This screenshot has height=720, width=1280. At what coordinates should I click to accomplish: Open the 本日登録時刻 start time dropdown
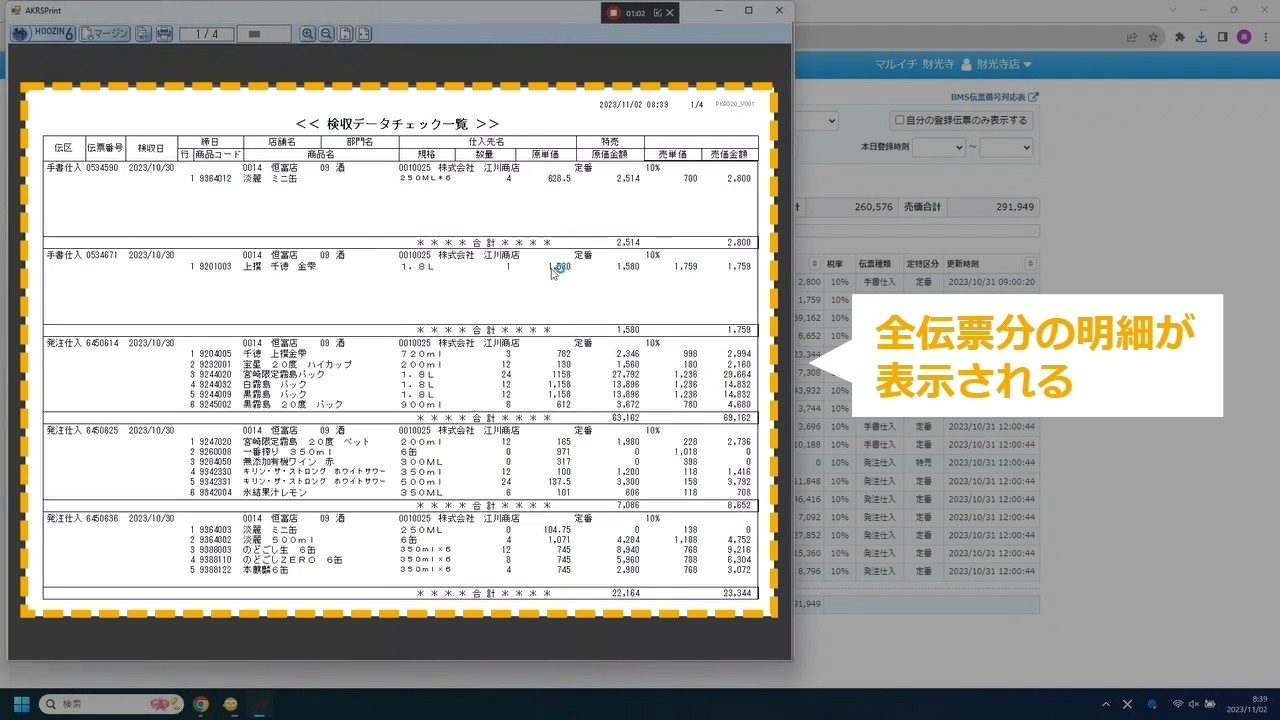[x=938, y=147]
